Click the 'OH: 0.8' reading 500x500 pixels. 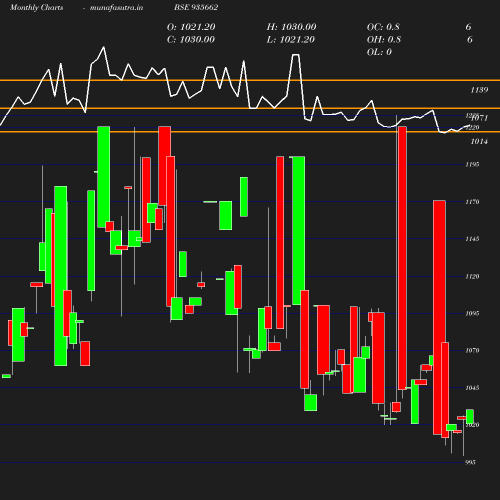(384, 40)
